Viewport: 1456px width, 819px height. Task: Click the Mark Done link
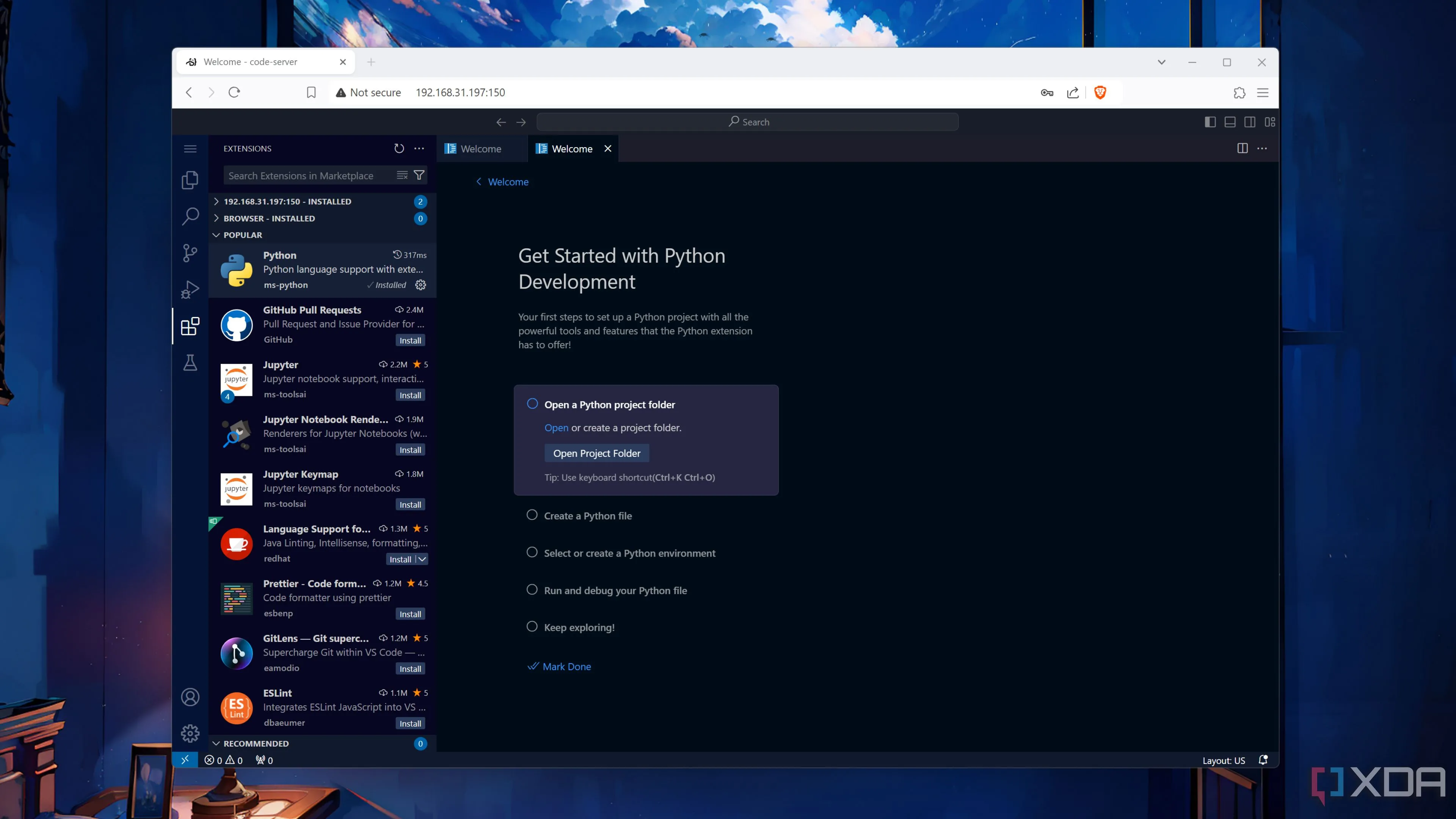(566, 667)
